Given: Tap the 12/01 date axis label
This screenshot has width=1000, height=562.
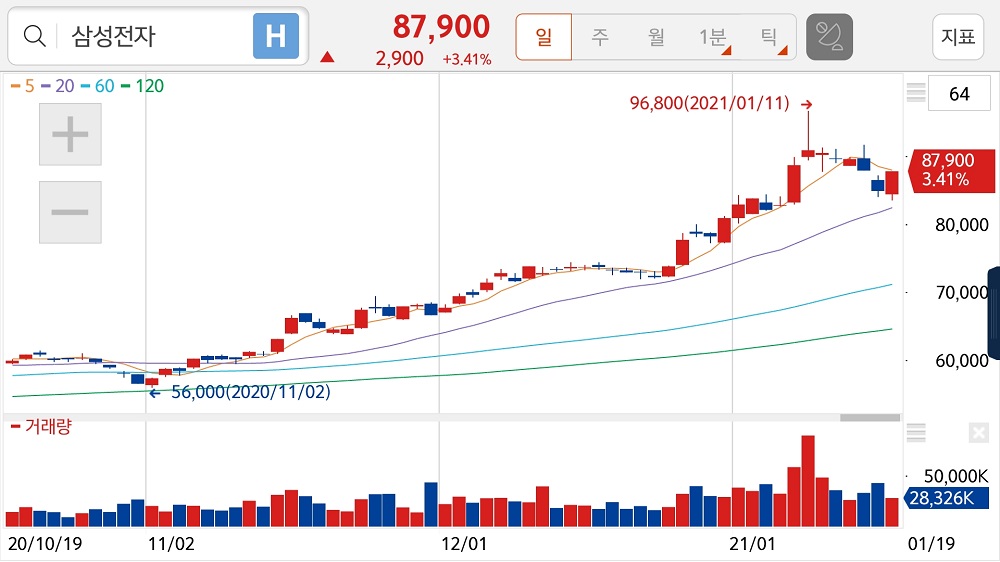Looking at the screenshot, I should pyautogui.click(x=464, y=544).
